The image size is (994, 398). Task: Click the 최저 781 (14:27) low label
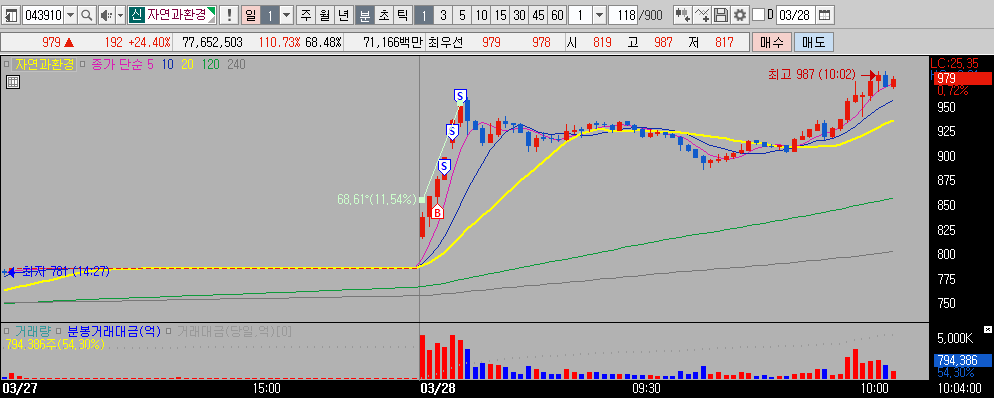click(x=65, y=271)
